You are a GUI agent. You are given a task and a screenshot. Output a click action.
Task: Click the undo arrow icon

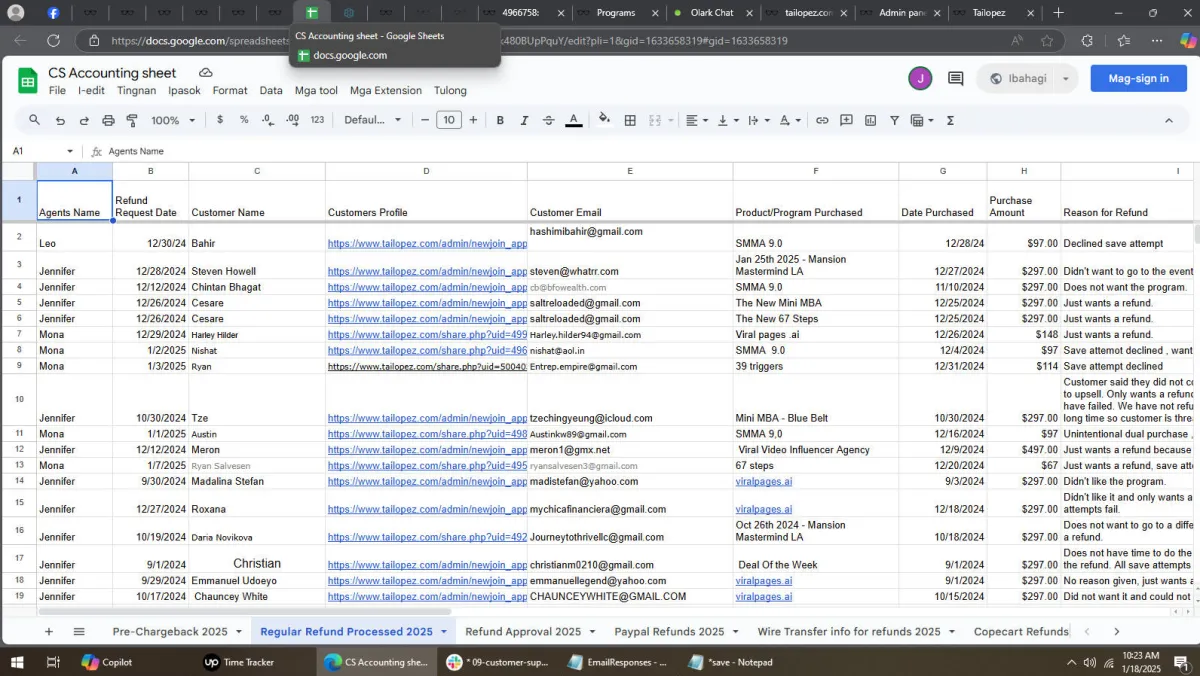60,120
